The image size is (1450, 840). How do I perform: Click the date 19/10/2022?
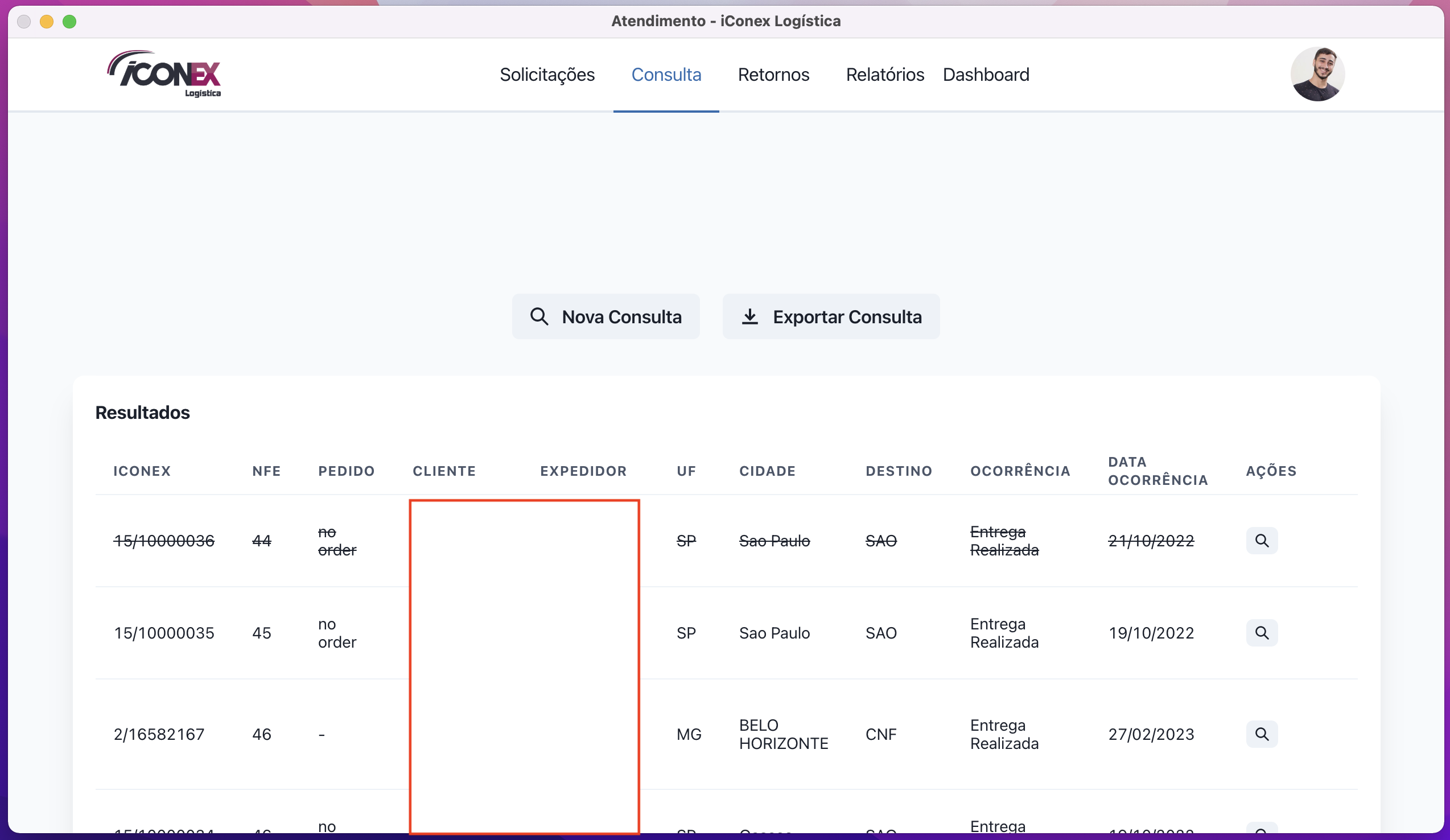pos(1151,633)
